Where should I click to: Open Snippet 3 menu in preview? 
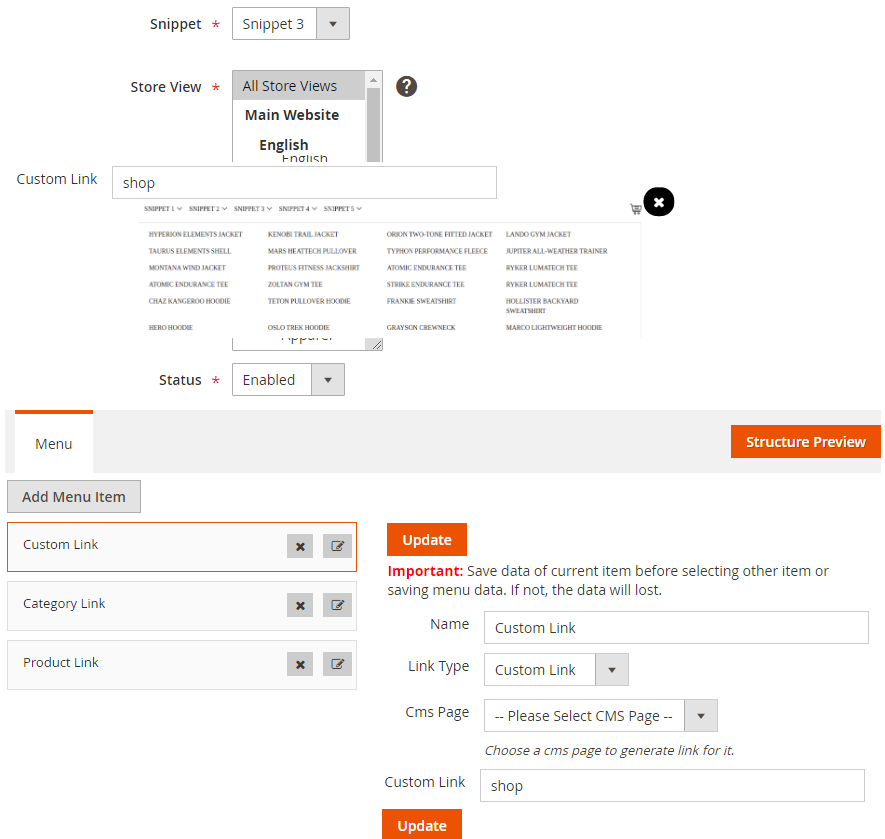tap(249, 209)
